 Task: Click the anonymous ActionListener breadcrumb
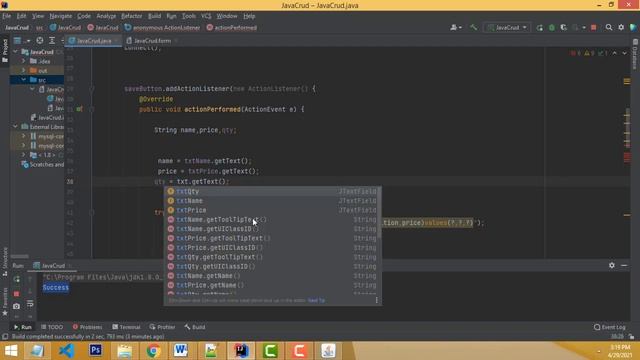click(x=162, y=27)
